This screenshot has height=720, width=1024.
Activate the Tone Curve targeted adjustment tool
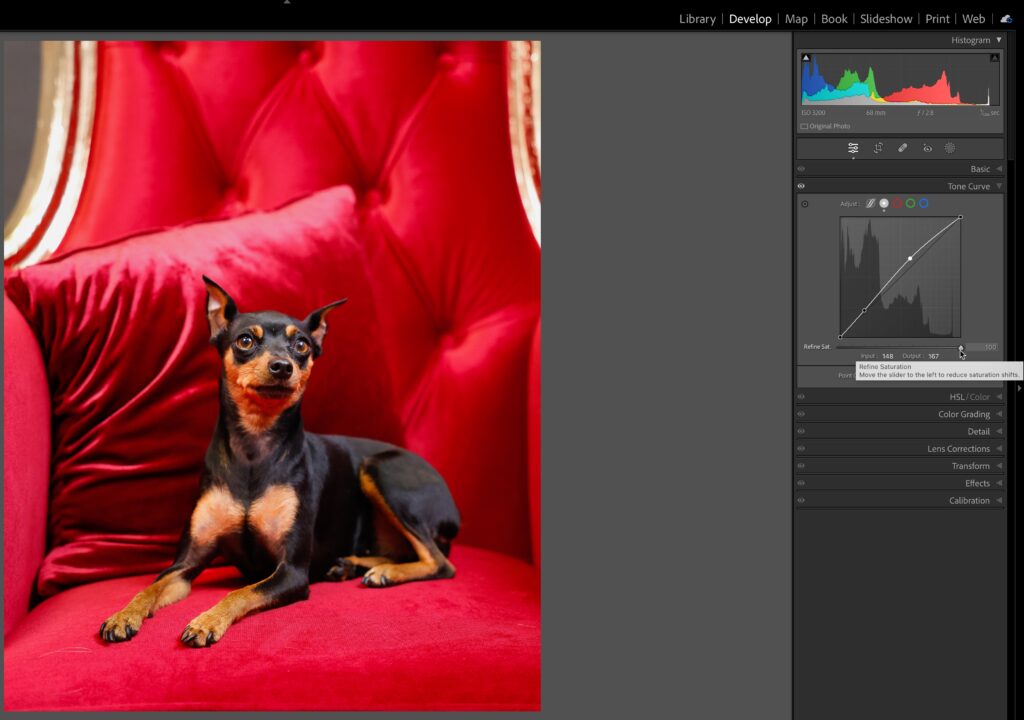pyautogui.click(x=805, y=204)
